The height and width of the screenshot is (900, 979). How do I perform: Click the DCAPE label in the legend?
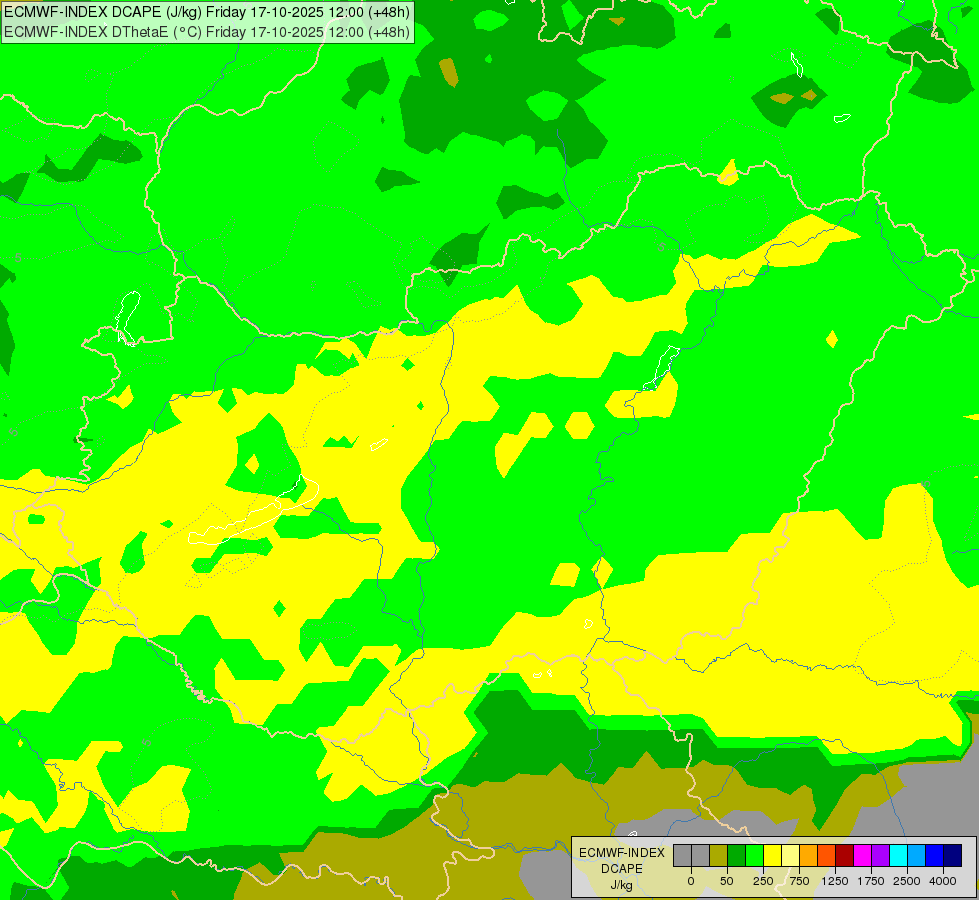622,869
